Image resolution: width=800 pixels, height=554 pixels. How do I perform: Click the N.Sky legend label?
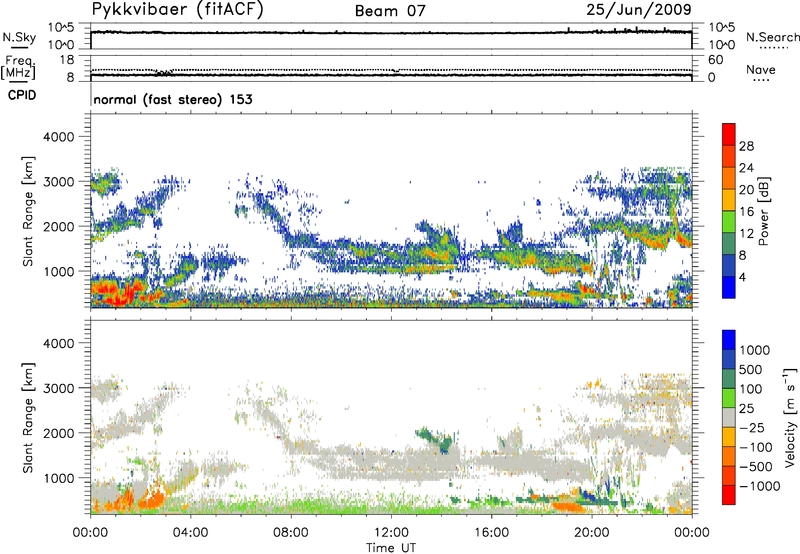coord(19,37)
